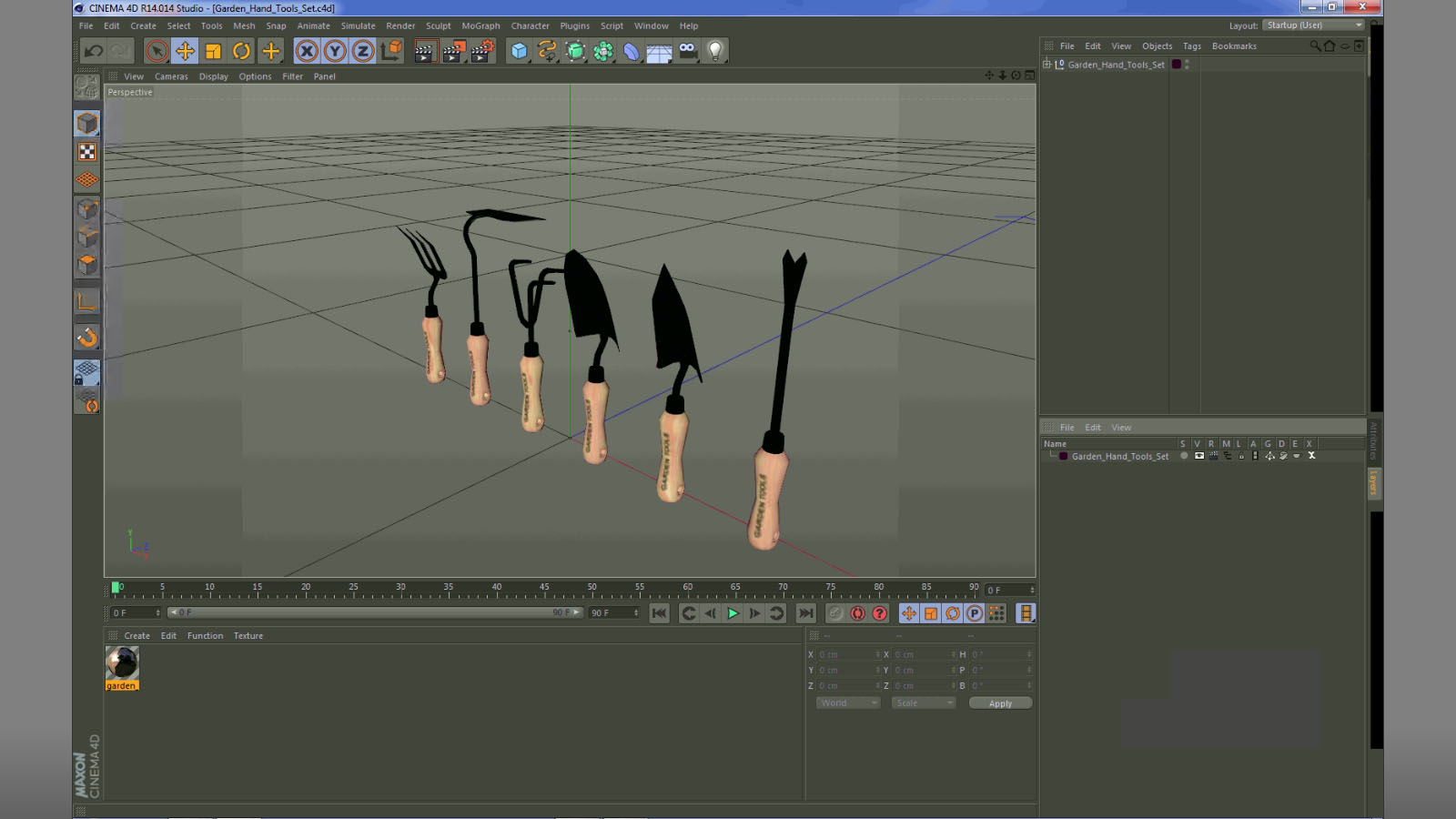Toggle Y axis lock
The height and width of the screenshot is (819, 1456).
coord(335,51)
